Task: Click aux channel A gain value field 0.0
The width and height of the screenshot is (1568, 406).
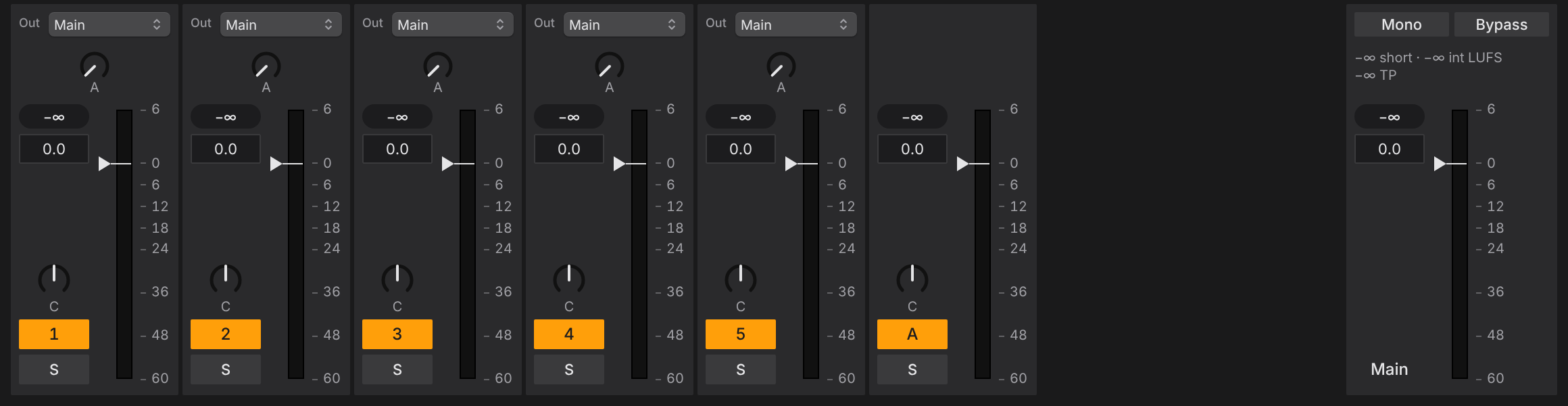Action: 912,149
